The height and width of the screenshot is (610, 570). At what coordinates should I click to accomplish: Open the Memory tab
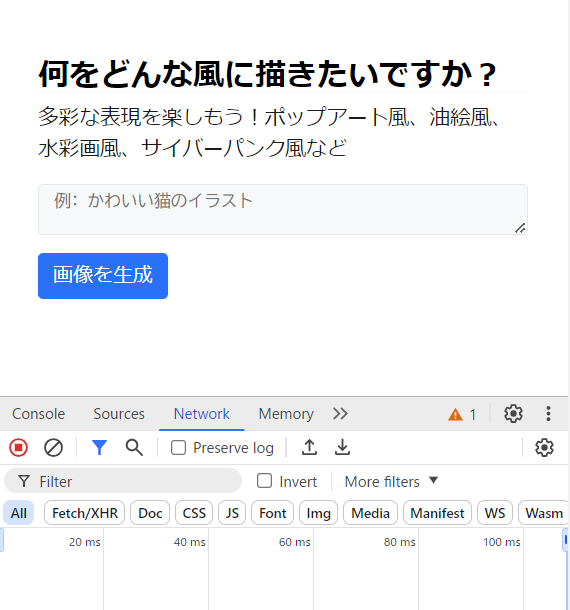coord(286,414)
